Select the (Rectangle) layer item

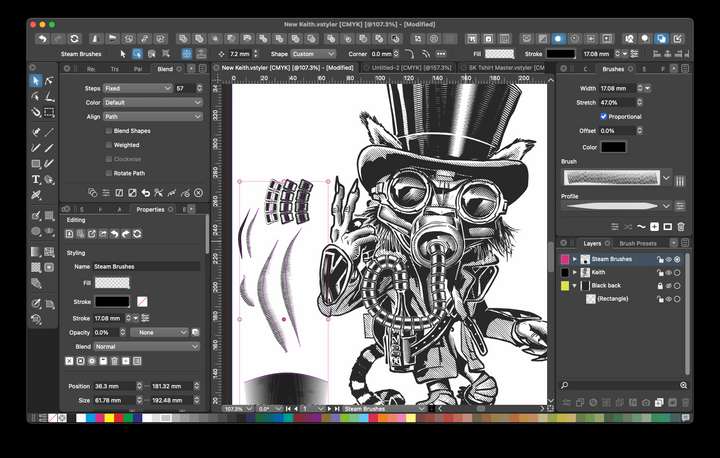coord(613,299)
